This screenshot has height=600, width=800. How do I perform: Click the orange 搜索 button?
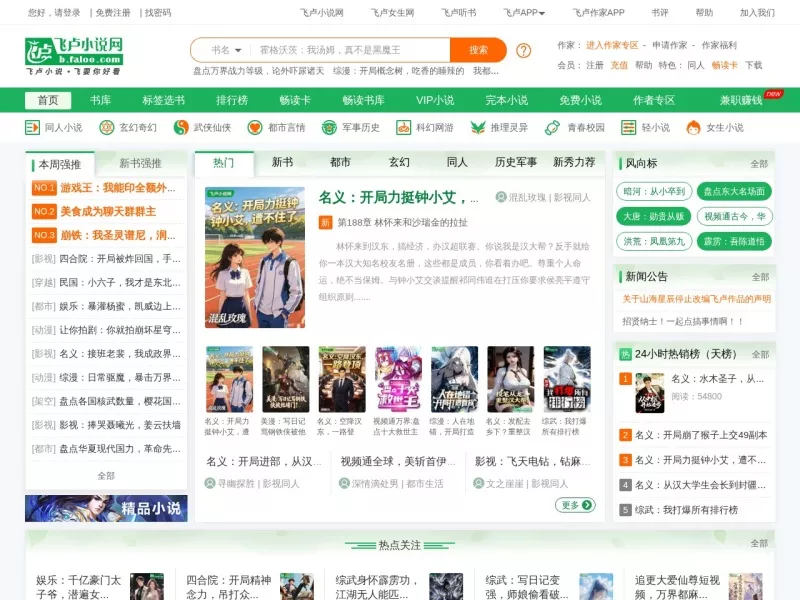(x=478, y=50)
